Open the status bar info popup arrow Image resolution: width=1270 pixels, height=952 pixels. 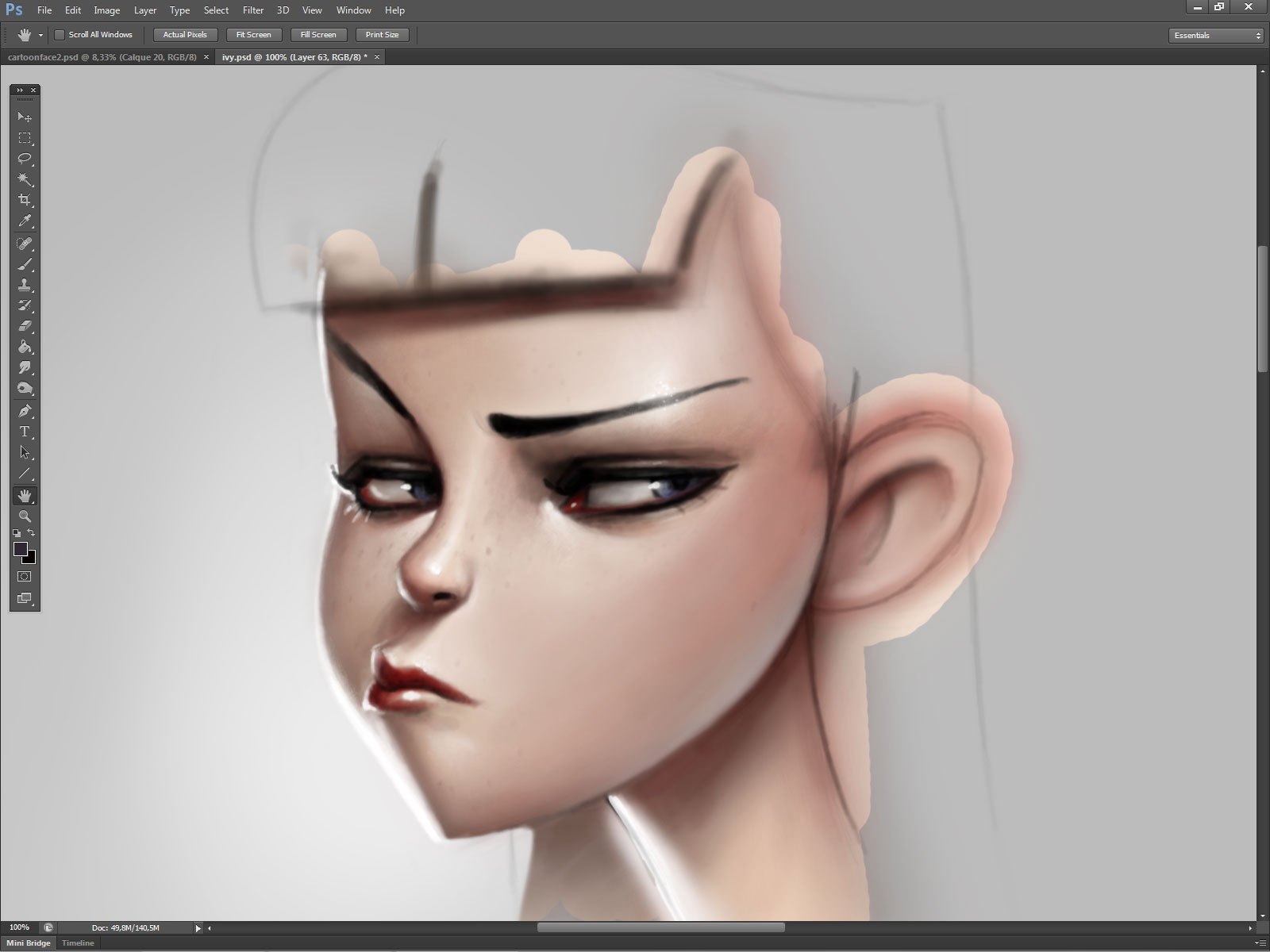click(x=197, y=927)
